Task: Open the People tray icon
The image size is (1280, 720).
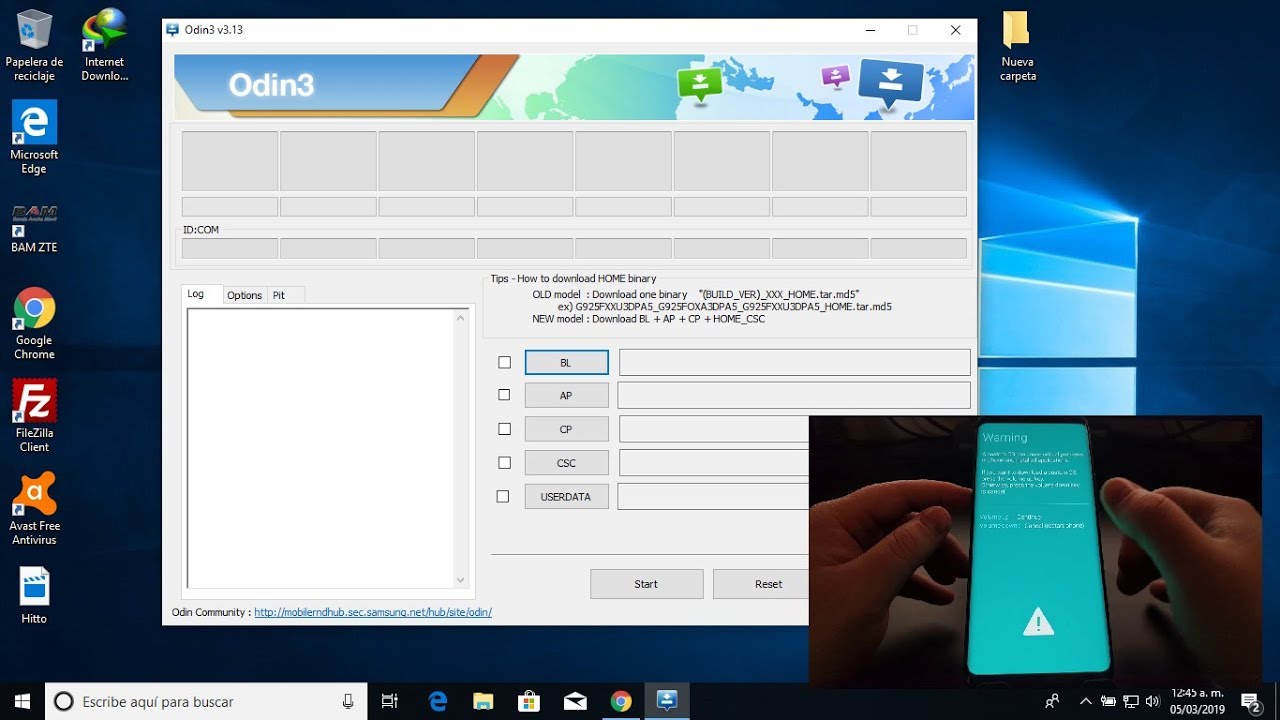Action: [1052, 702]
